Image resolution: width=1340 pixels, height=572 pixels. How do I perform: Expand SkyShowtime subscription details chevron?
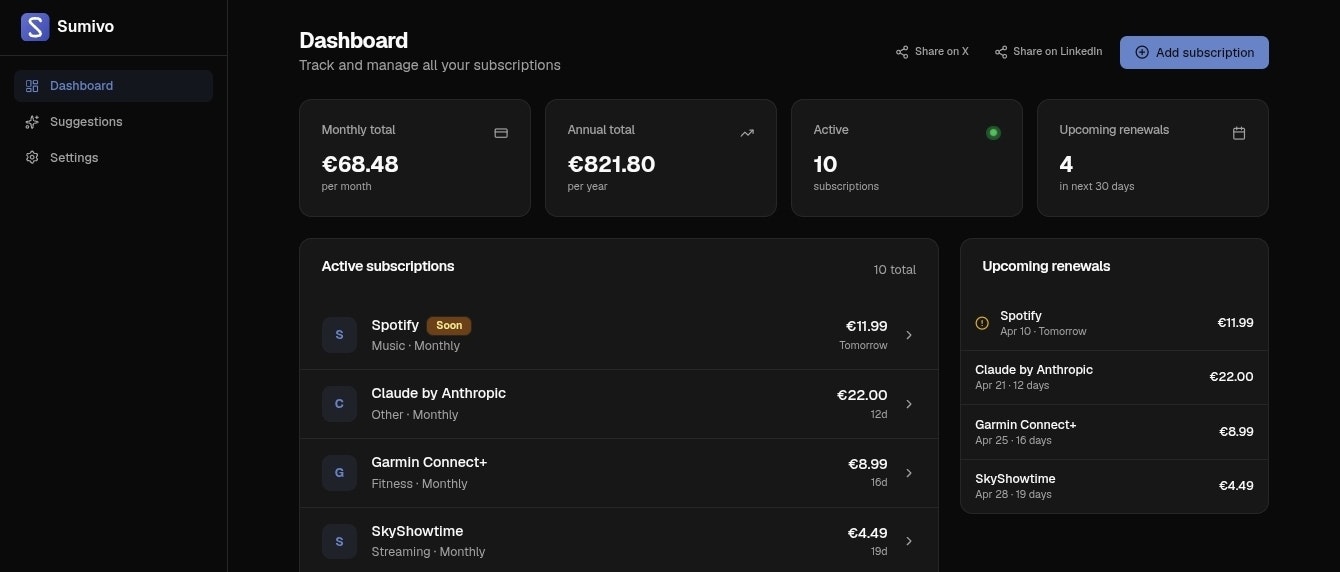coord(909,541)
